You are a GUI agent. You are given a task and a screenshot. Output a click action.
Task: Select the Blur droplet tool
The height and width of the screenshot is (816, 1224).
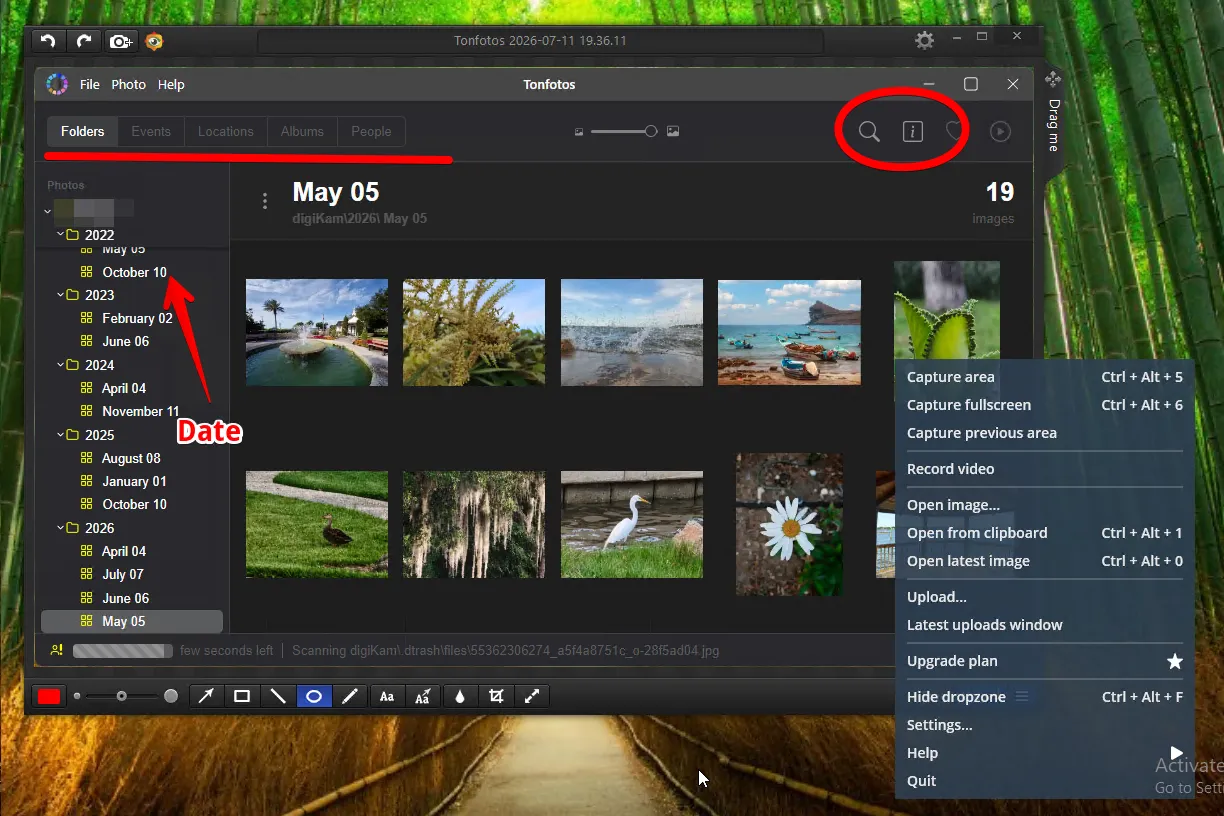click(460, 696)
